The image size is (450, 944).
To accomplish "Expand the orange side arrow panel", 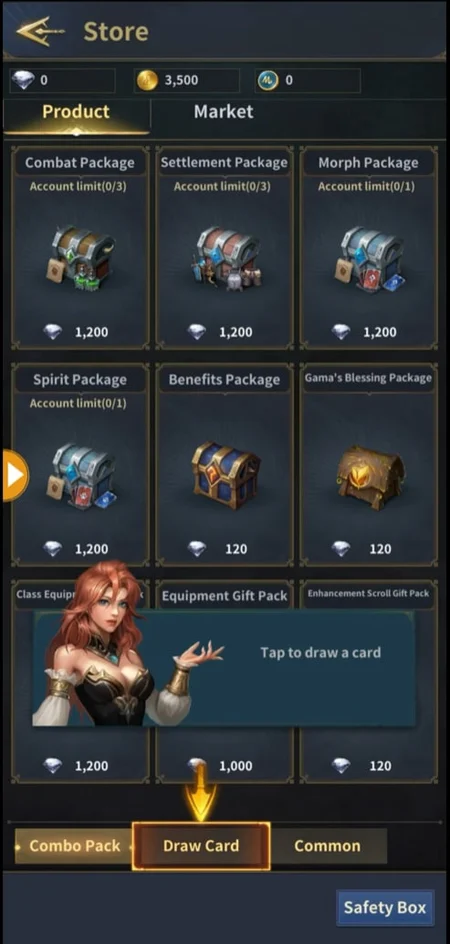I will pos(13,476).
